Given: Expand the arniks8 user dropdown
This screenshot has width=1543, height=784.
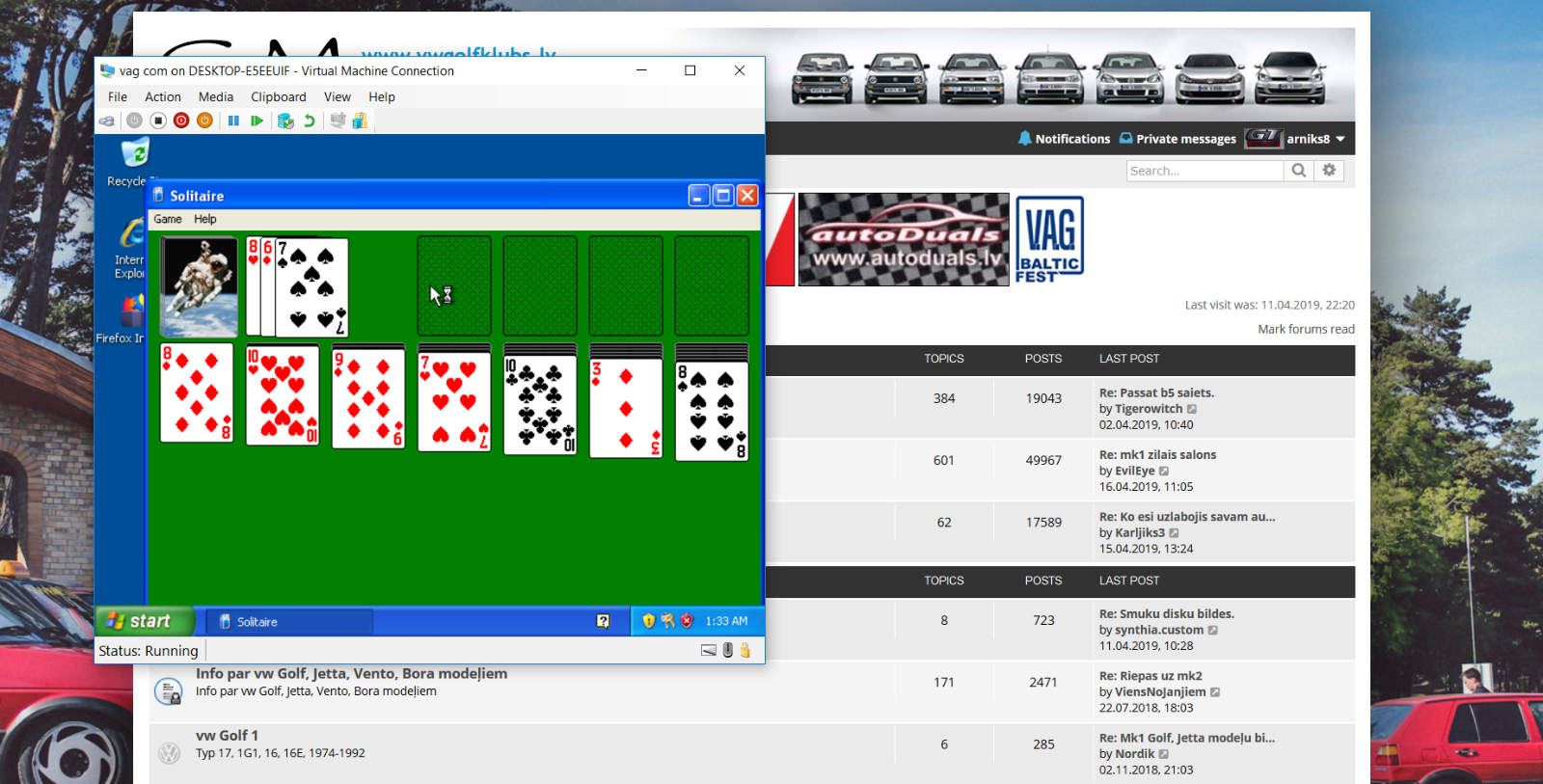Looking at the screenshot, I should (1315, 139).
